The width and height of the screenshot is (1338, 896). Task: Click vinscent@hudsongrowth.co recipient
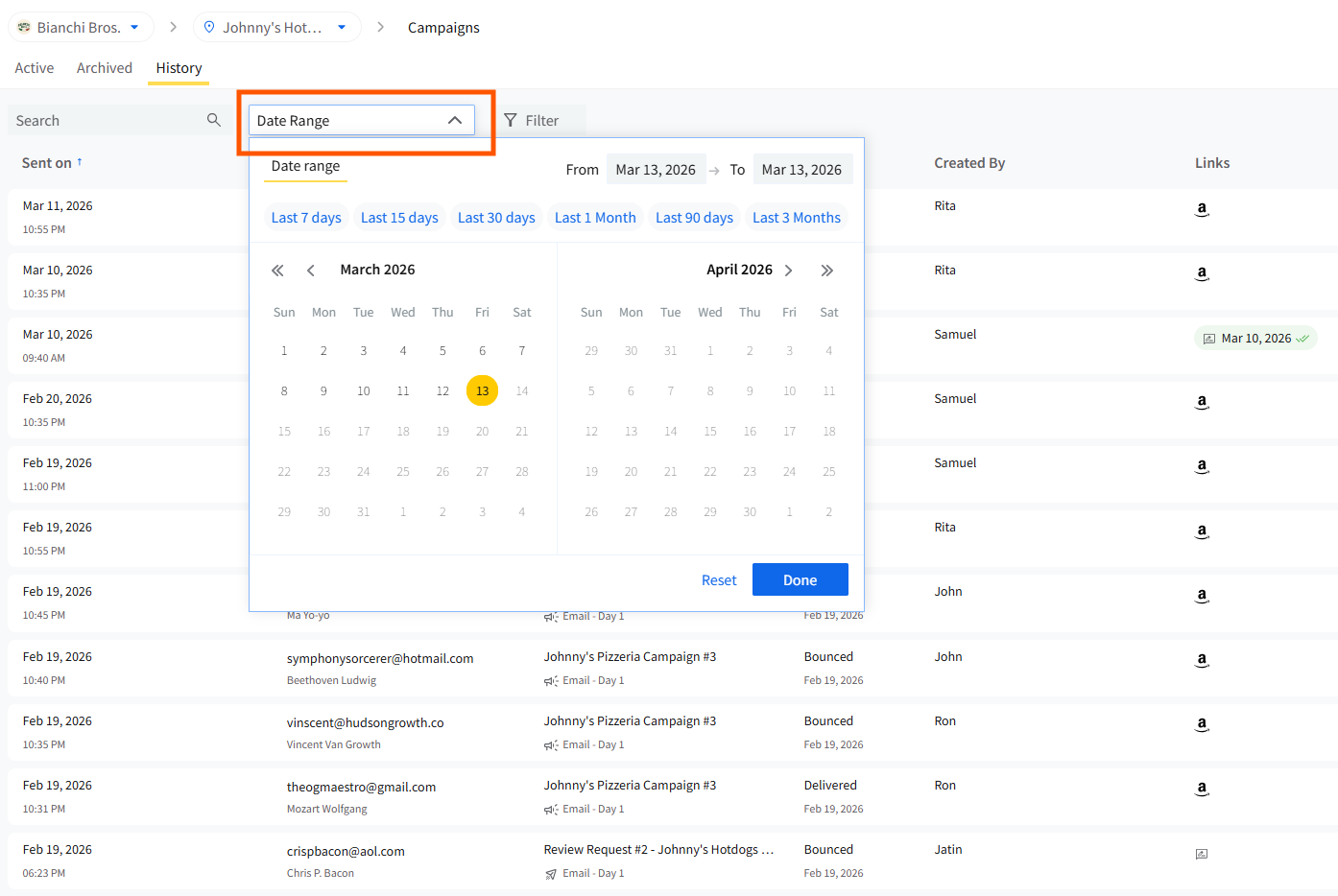tap(365, 722)
